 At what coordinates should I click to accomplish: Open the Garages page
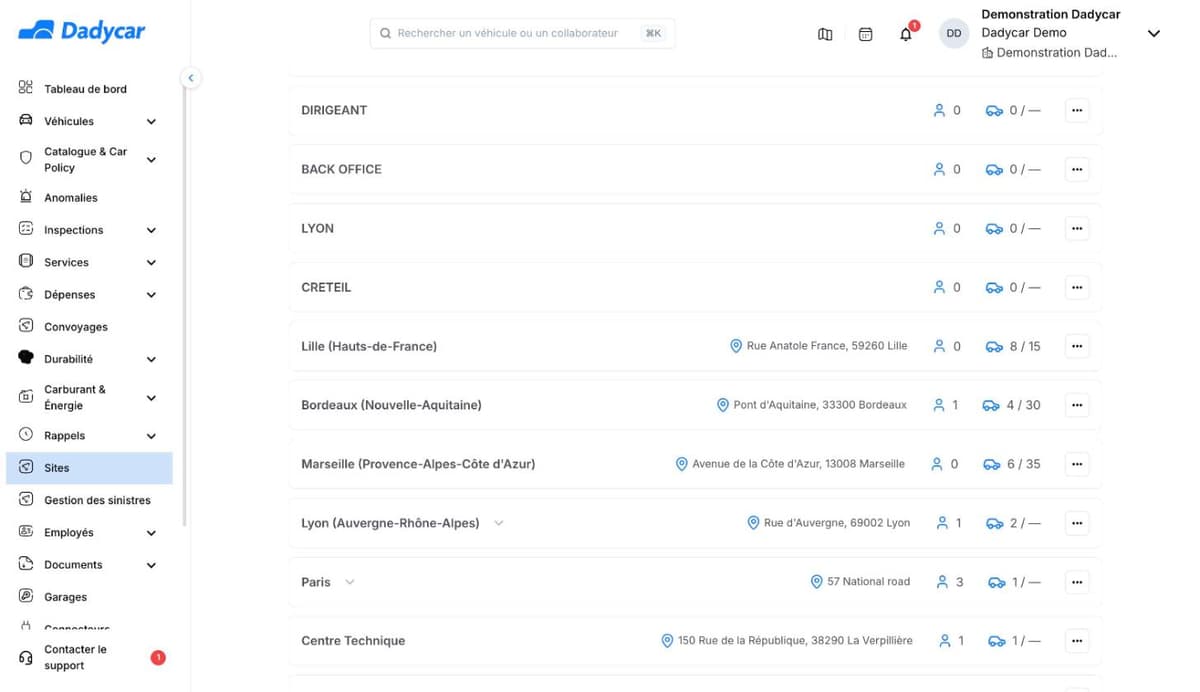(x=65, y=597)
